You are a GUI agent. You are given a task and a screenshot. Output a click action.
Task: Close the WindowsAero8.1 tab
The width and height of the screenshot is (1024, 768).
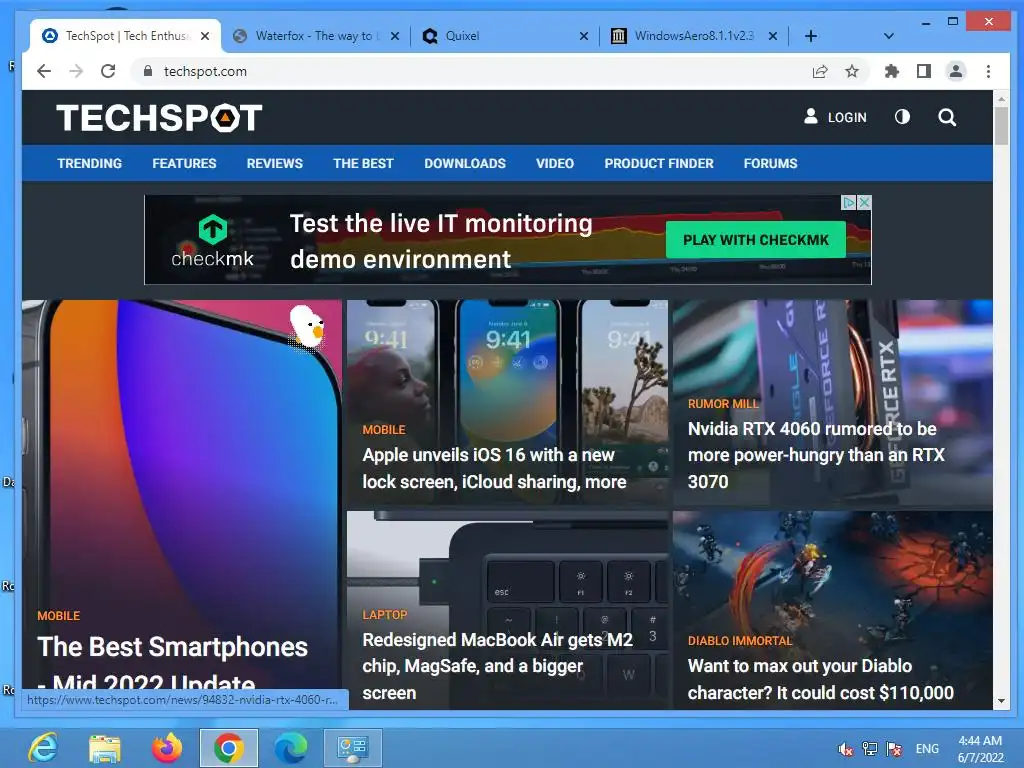(x=773, y=36)
